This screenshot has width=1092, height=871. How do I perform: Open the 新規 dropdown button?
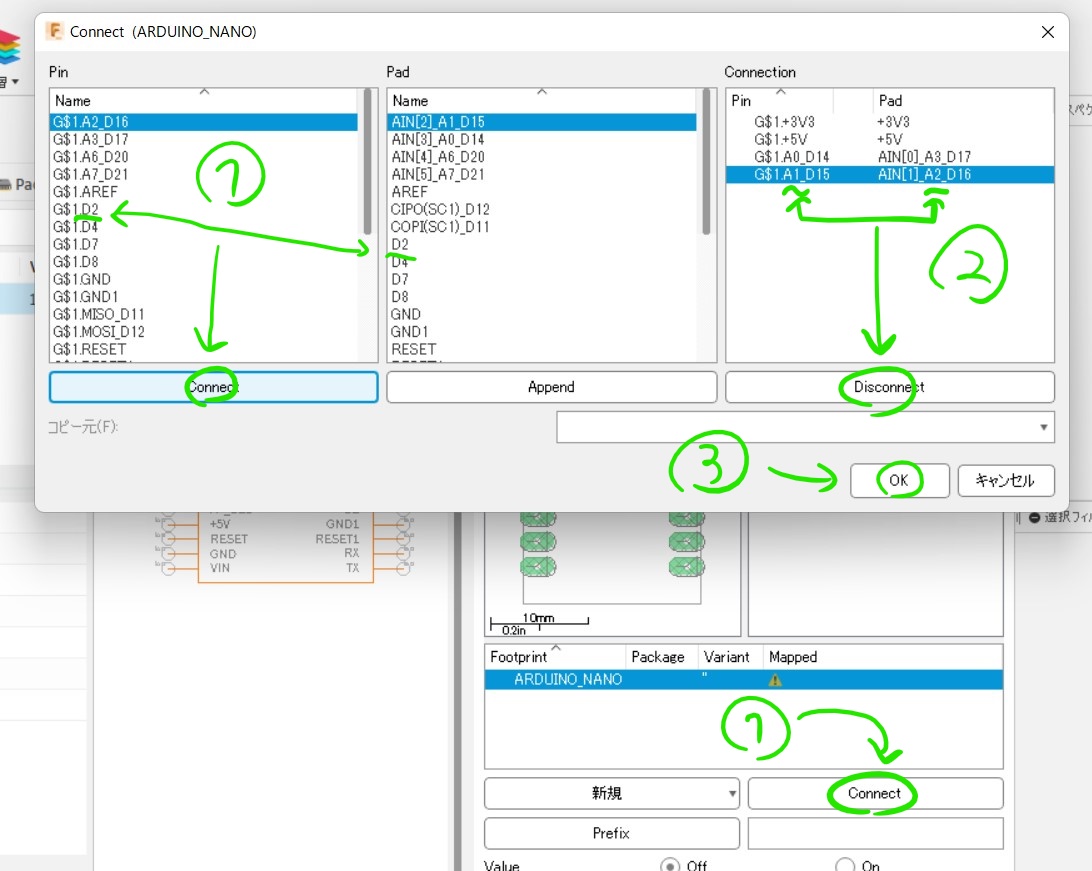[611, 793]
